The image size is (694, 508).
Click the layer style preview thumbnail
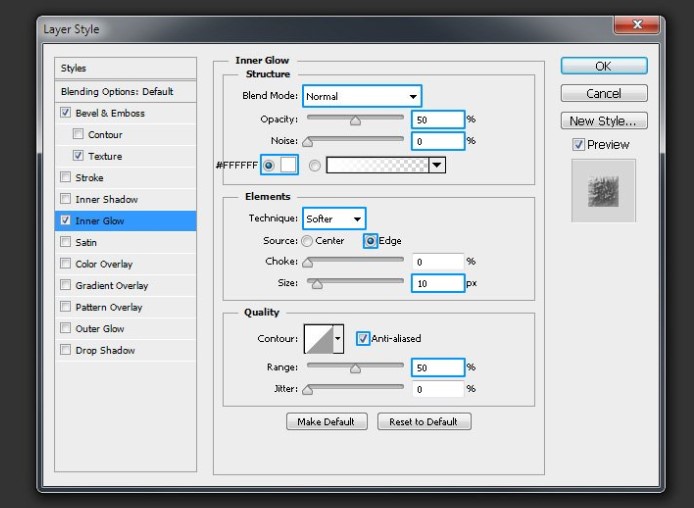(x=602, y=189)
